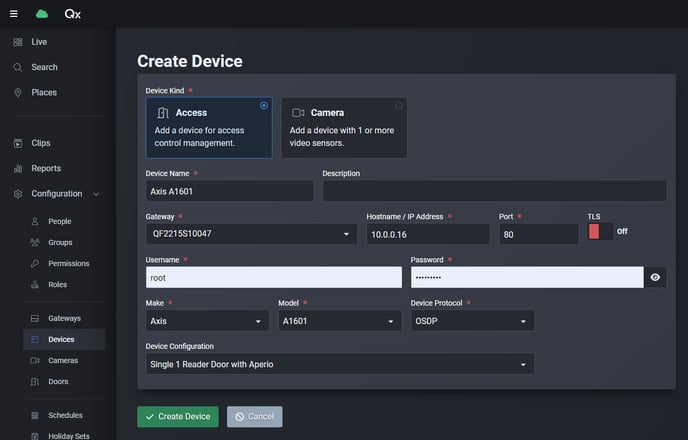The image size is (688, 440).
Task: Toggle the TLS switch on
Action: coord(600,231)
